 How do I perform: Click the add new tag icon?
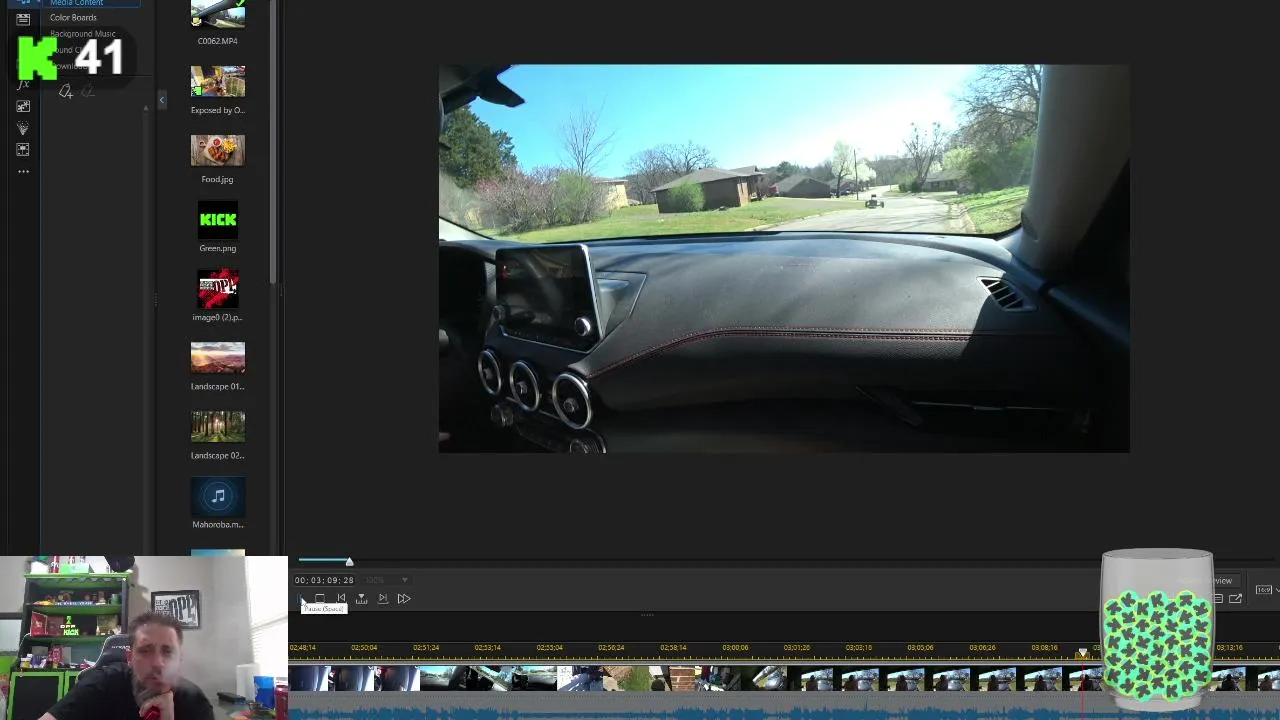65,92
